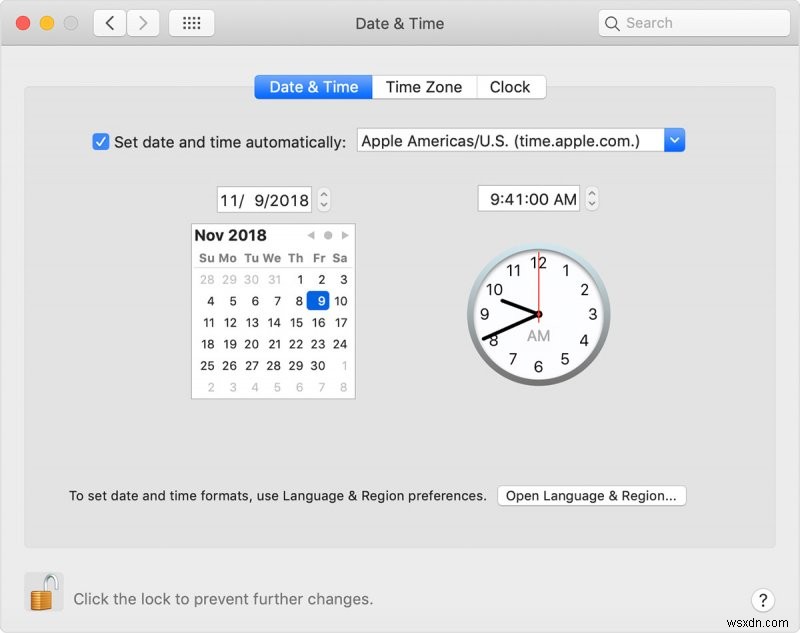This screenshot has width=800, height=633.
Task: Select November 16 on the calendar
Action: 317,323
